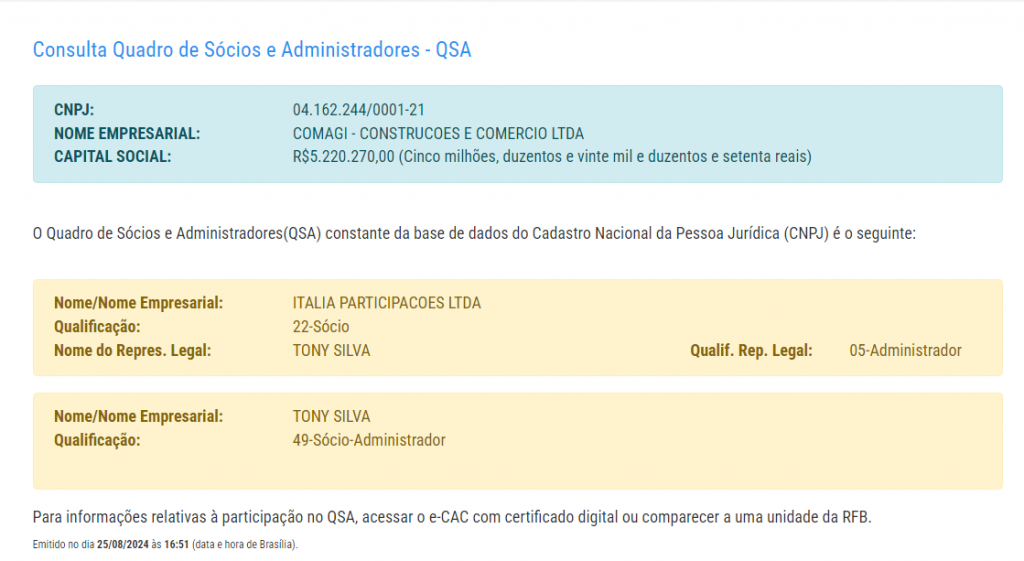Click the 22-Sócio qualification value
Screen dimensions: 1024x561
tap(320, 326)
